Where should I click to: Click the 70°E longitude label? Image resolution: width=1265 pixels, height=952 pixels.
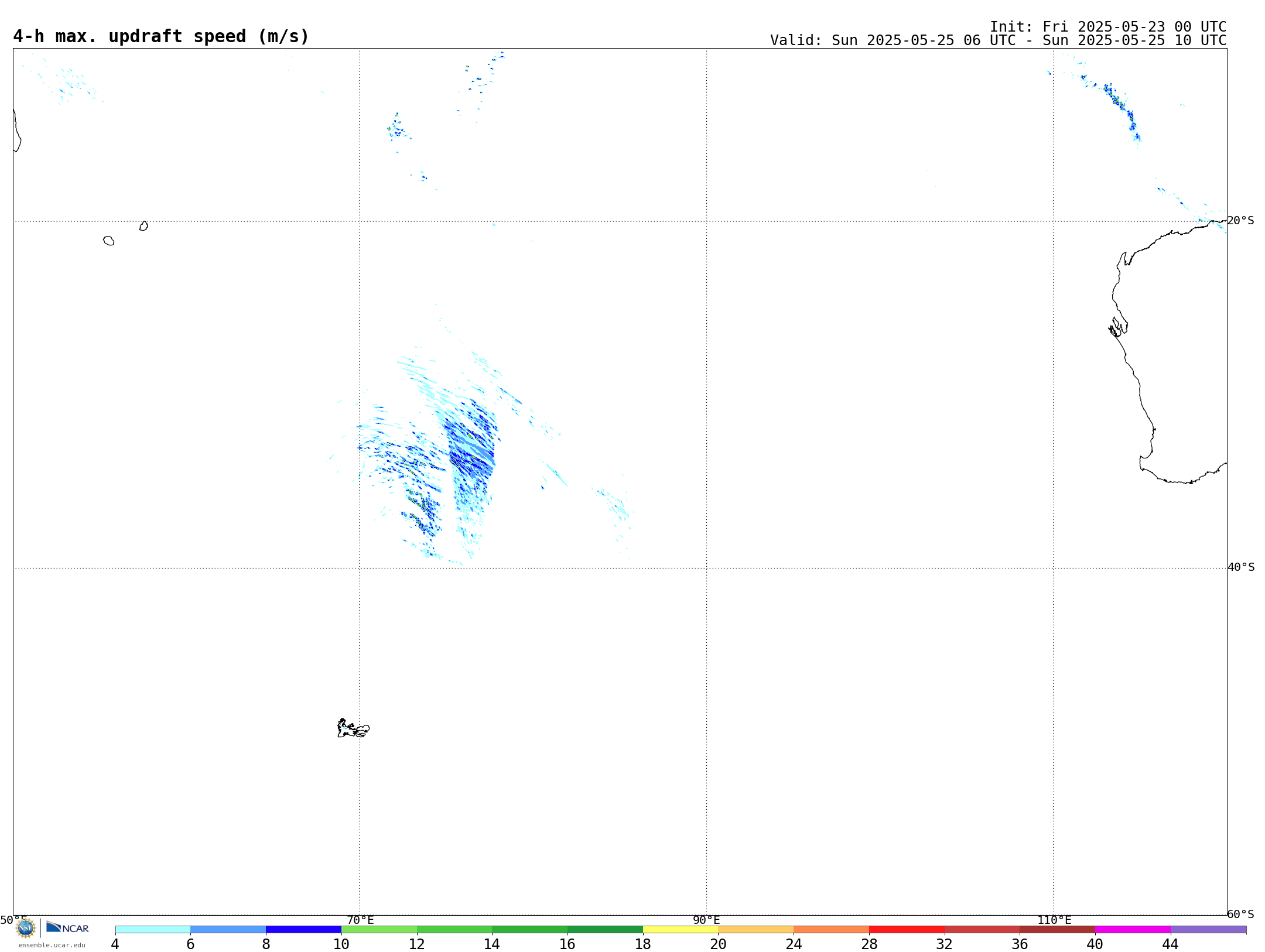point(360,920)
